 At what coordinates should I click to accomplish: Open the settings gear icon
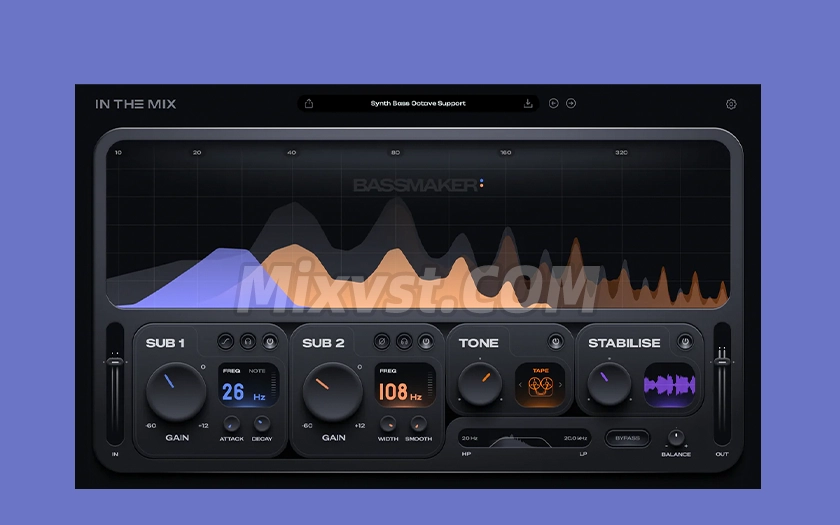[731, 104]
